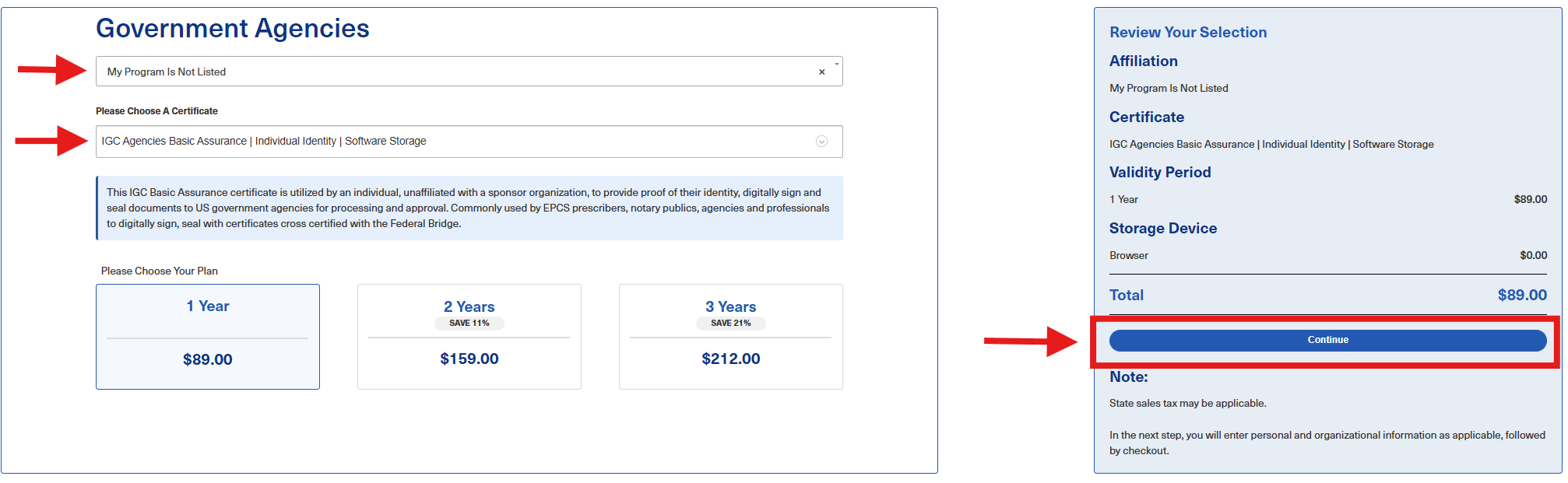Open the Please Choose A Certificate dropdown

point(469,142)
